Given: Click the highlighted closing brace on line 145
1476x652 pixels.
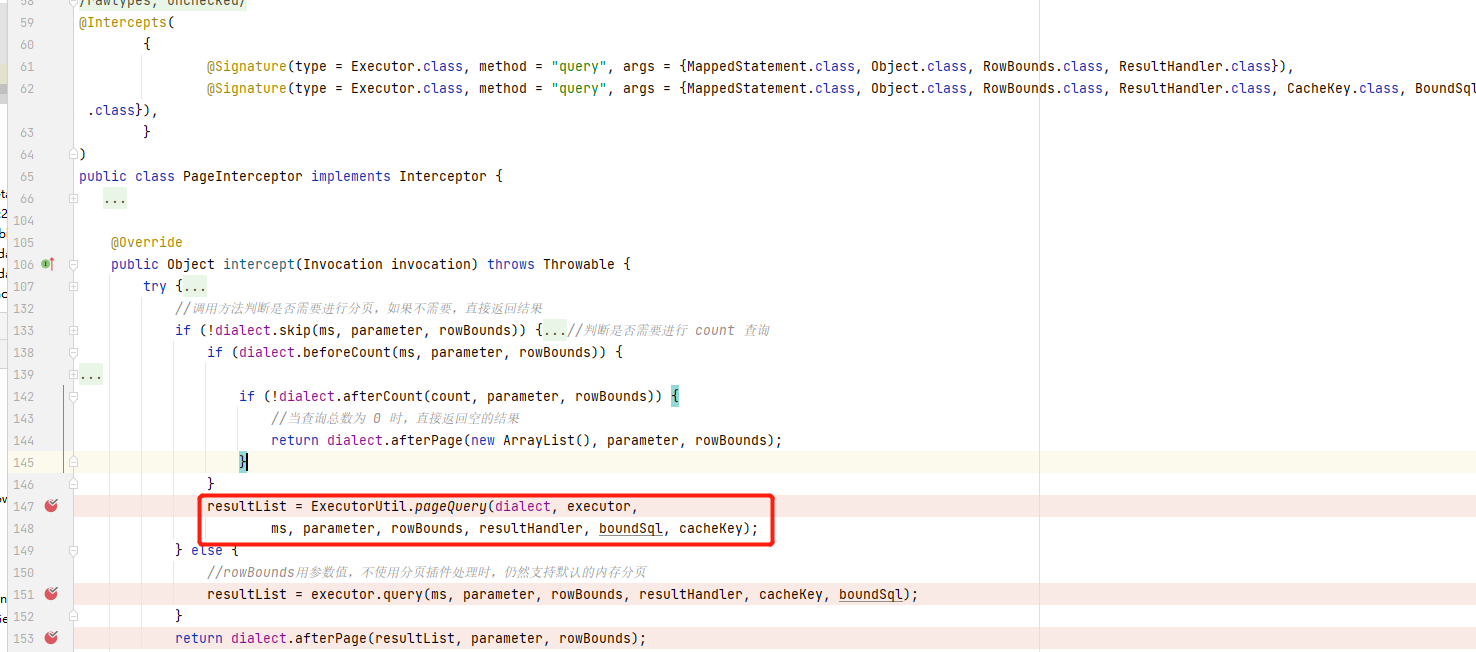Looking at the screenshot, I should pos(243,462).
